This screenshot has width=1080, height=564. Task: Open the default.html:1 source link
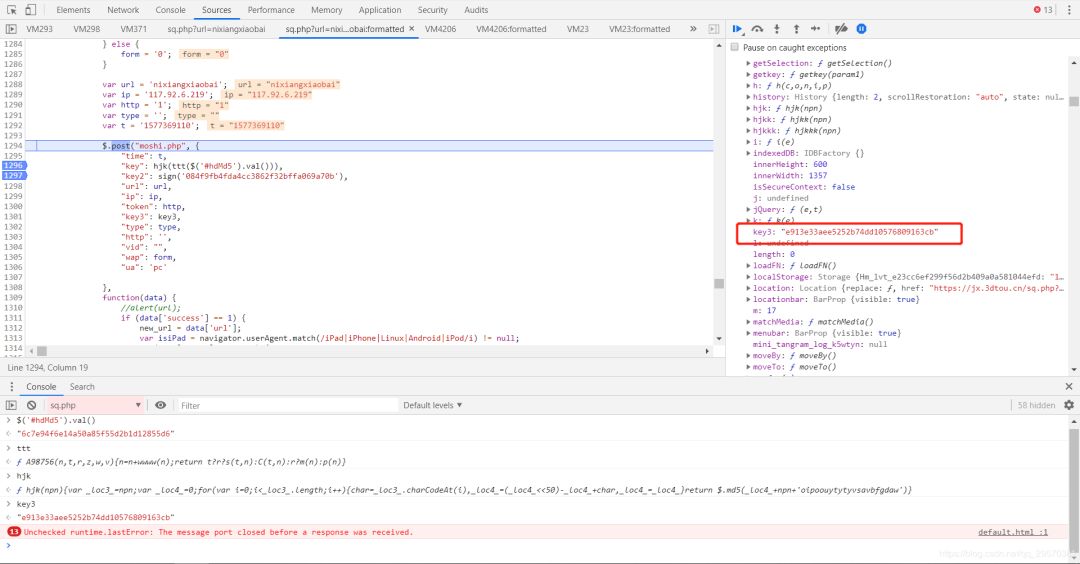click(1012, 532)
